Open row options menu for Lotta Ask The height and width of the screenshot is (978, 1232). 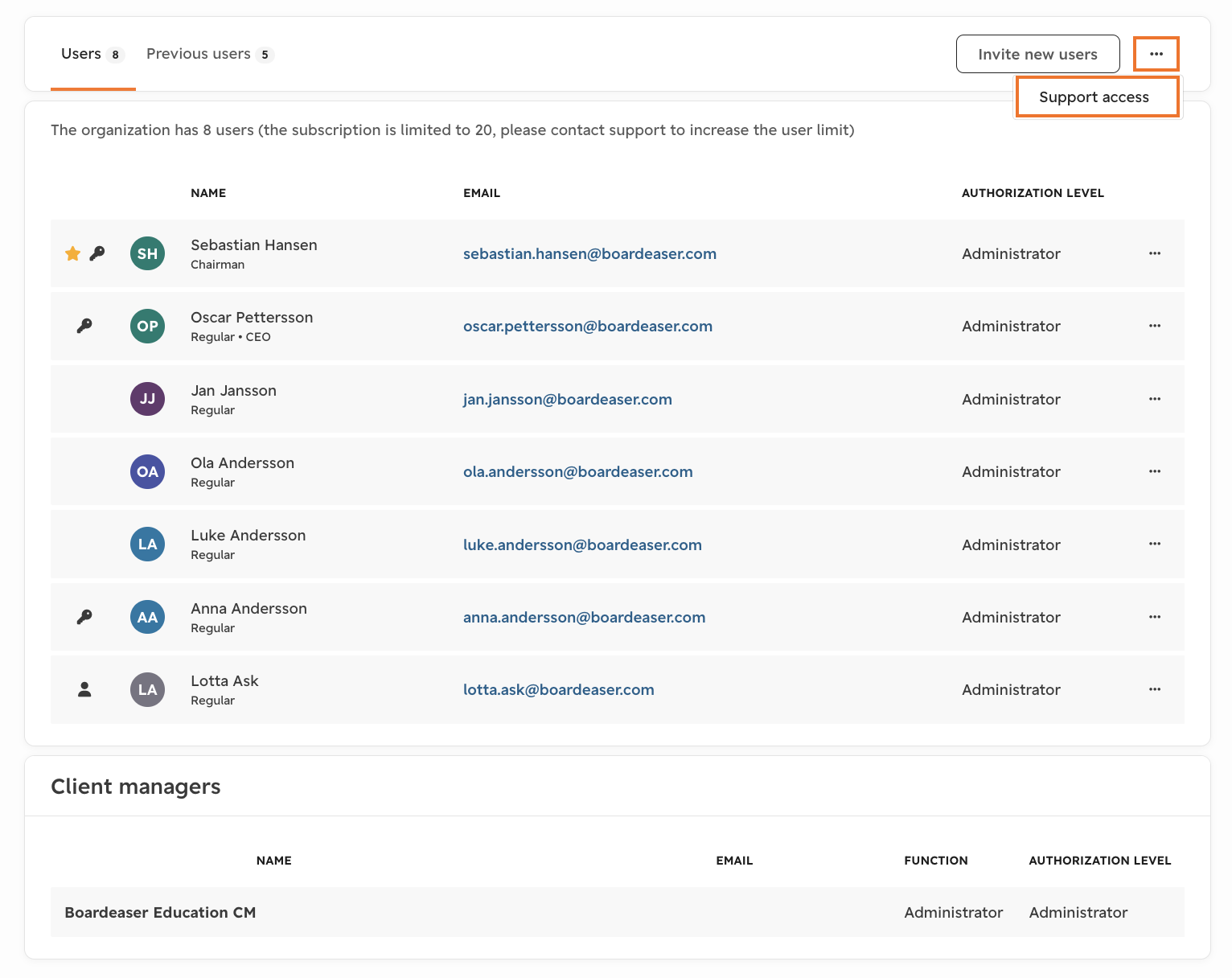pyautogui.click(x=1155, y=689)
